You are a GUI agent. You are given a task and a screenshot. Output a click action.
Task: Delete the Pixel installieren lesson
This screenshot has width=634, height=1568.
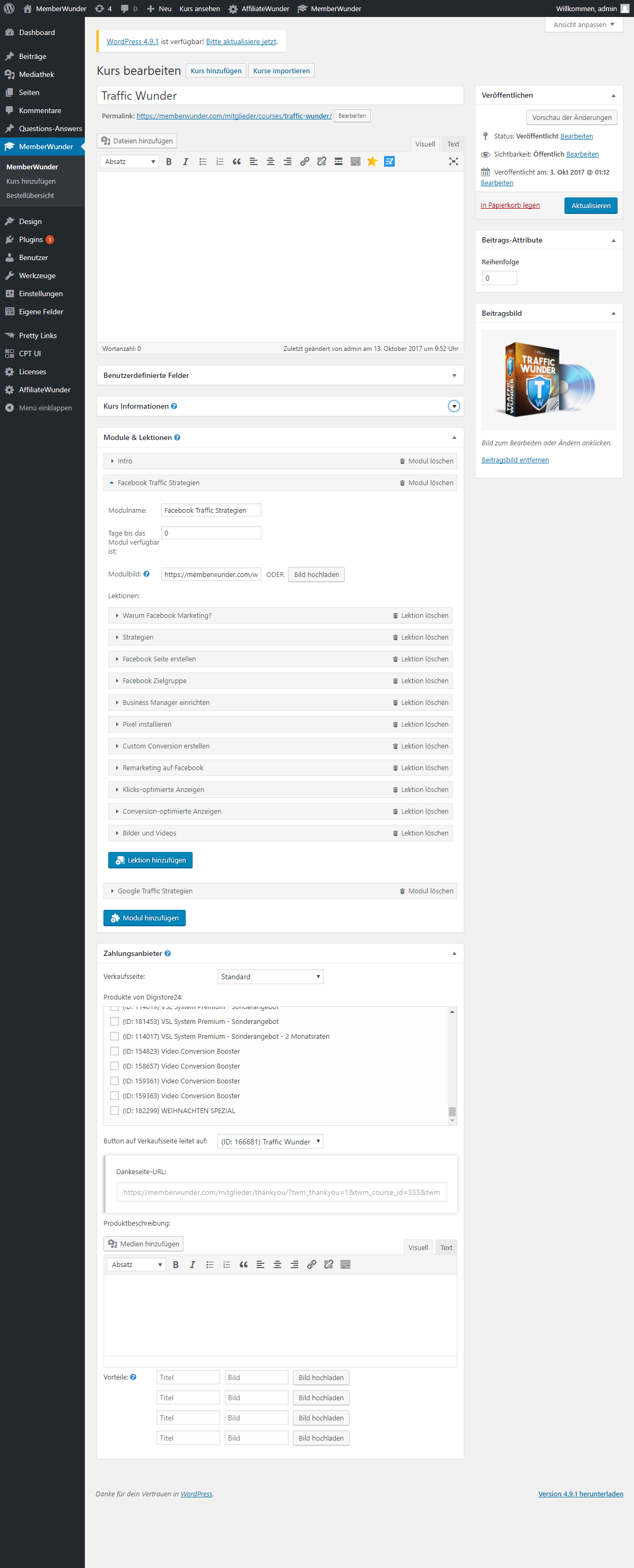click(420, 725)
